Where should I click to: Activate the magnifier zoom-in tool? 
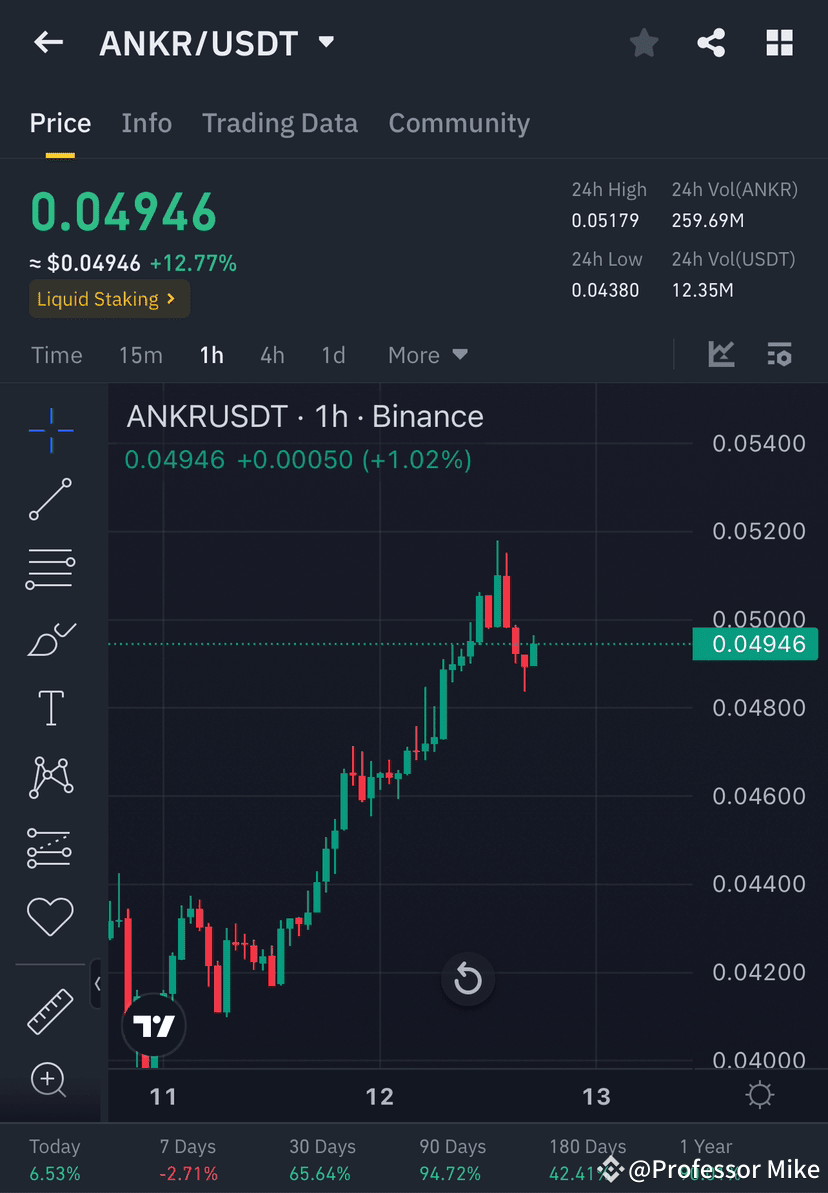coord(49,1080)
